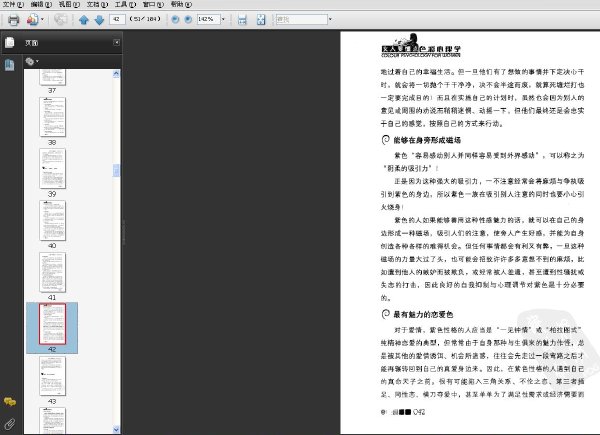Screen dimensions: 600x435
Task: Click the find search box
Action: (x=302, y=19)
